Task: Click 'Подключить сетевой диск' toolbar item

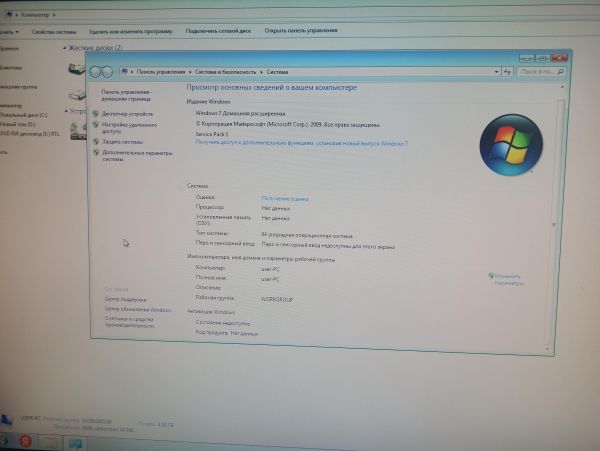Action: pyautogui.click(x=218, y=31)
